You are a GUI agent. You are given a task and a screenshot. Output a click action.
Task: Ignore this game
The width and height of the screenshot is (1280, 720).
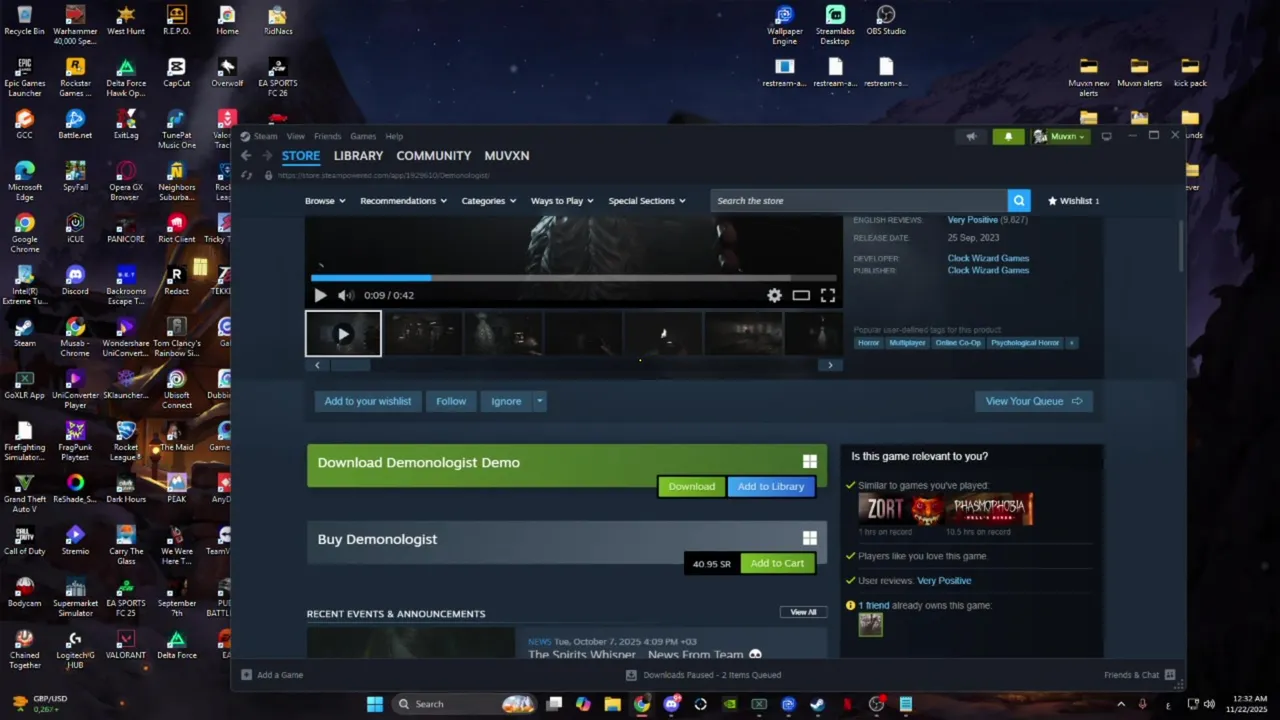506,401
